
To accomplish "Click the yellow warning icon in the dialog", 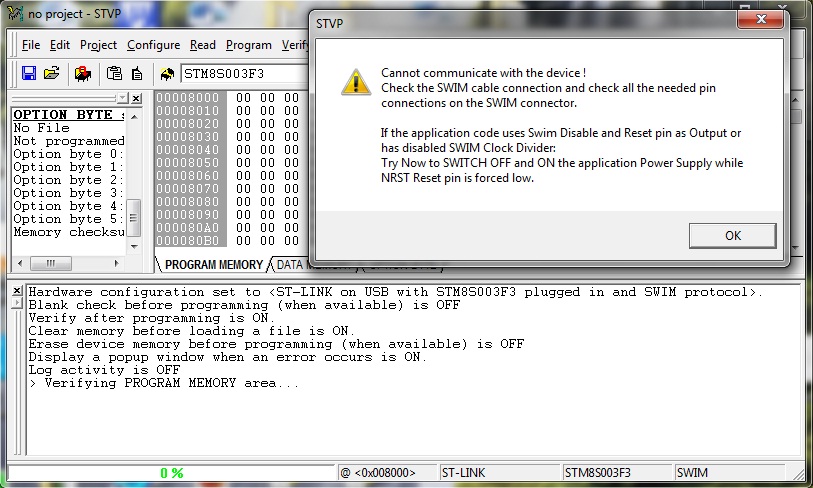I will pos(356,82).
